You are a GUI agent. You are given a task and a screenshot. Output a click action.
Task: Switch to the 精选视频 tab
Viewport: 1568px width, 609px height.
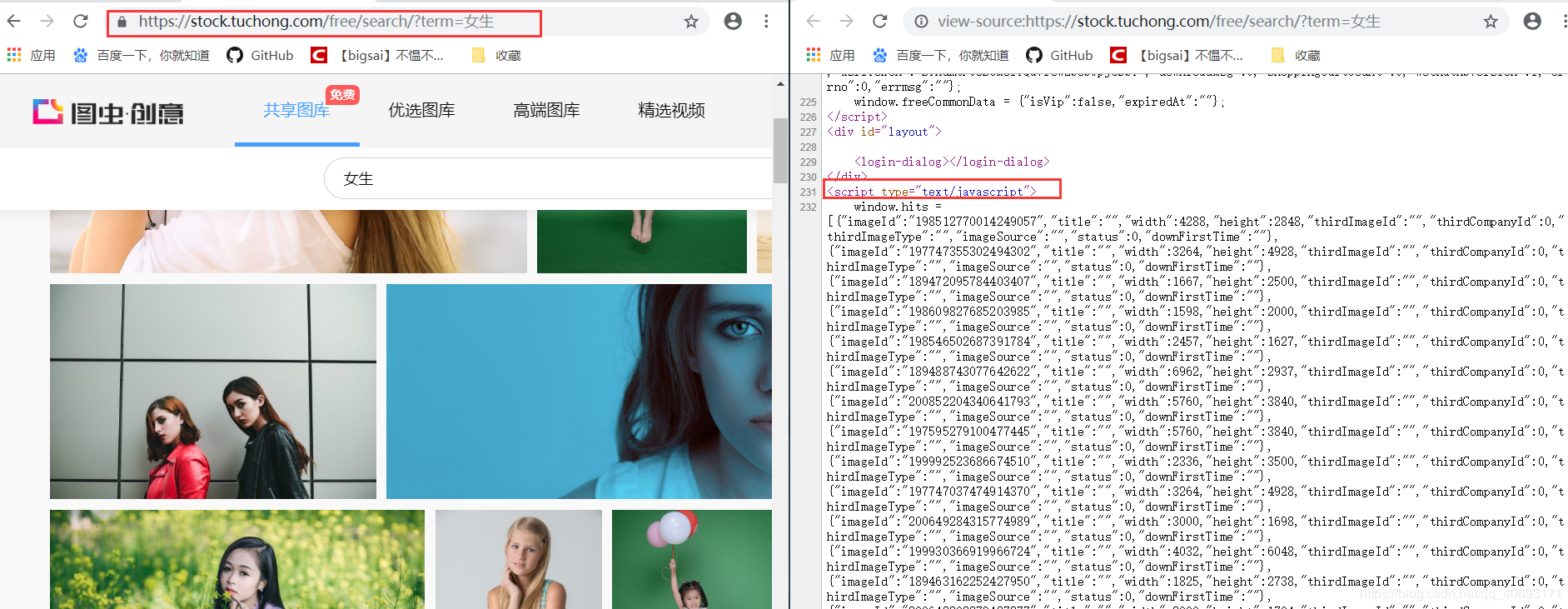coord(672,110)
